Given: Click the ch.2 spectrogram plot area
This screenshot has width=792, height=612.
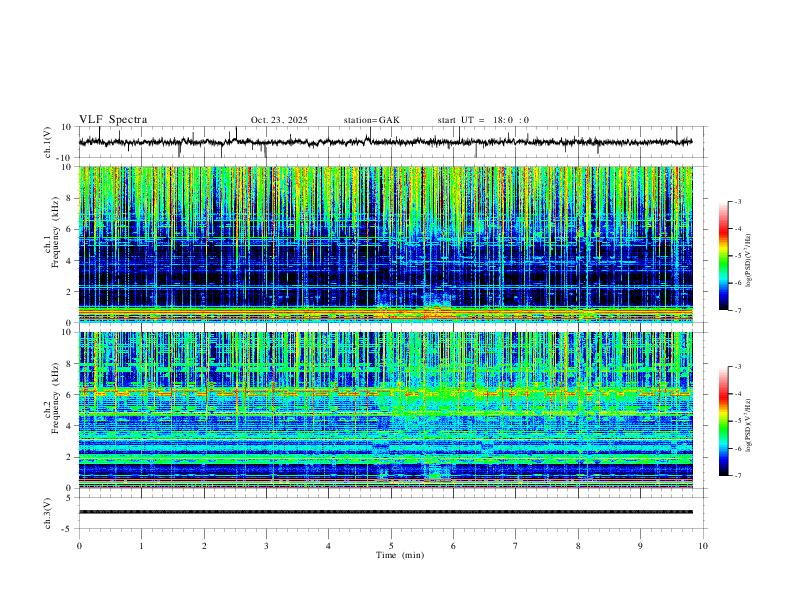Looking at the screenshot, I should (385, 410).
